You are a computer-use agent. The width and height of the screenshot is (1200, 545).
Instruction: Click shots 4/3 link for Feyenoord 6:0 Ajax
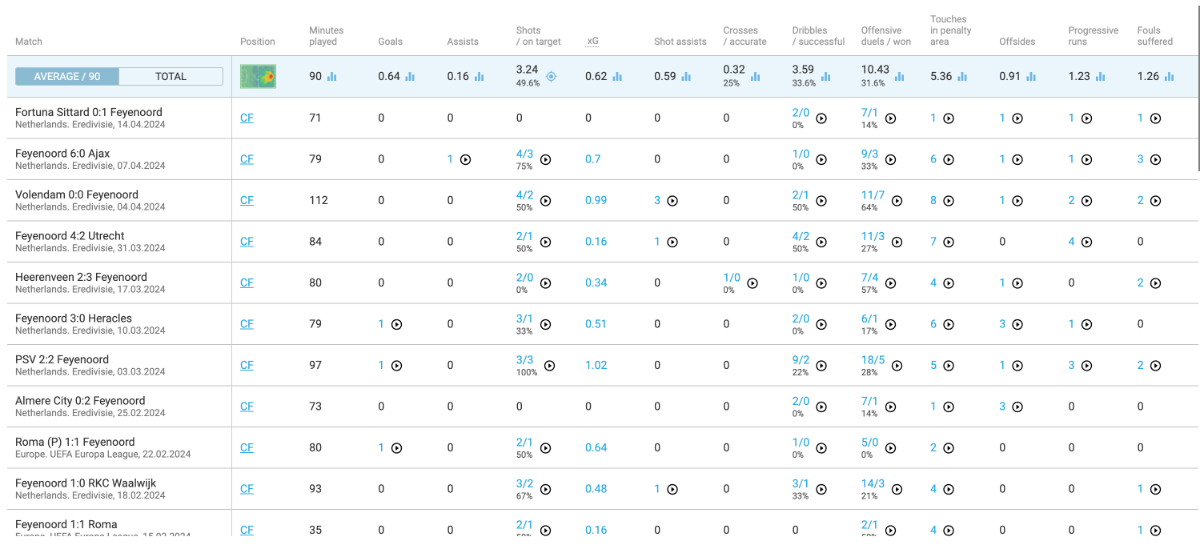pos(524,154)
